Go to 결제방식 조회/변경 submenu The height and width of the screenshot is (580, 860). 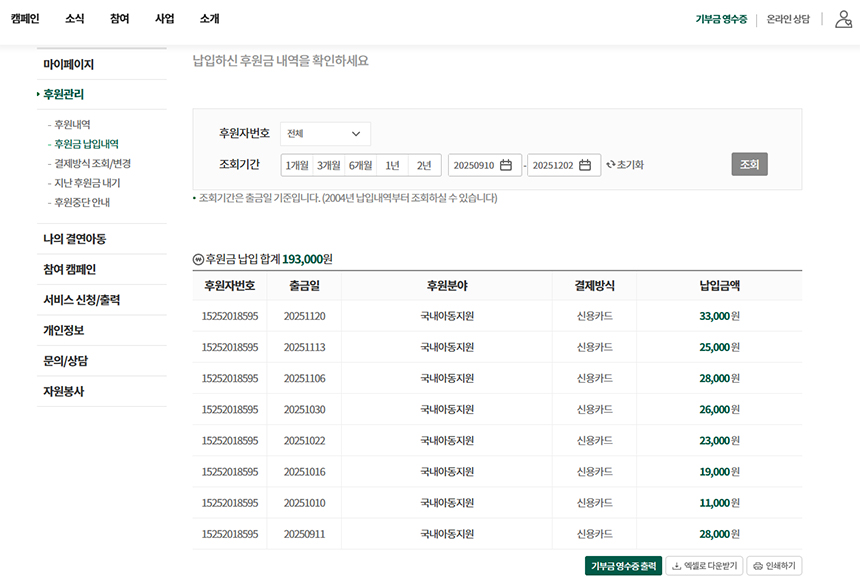tap(92, 163)
